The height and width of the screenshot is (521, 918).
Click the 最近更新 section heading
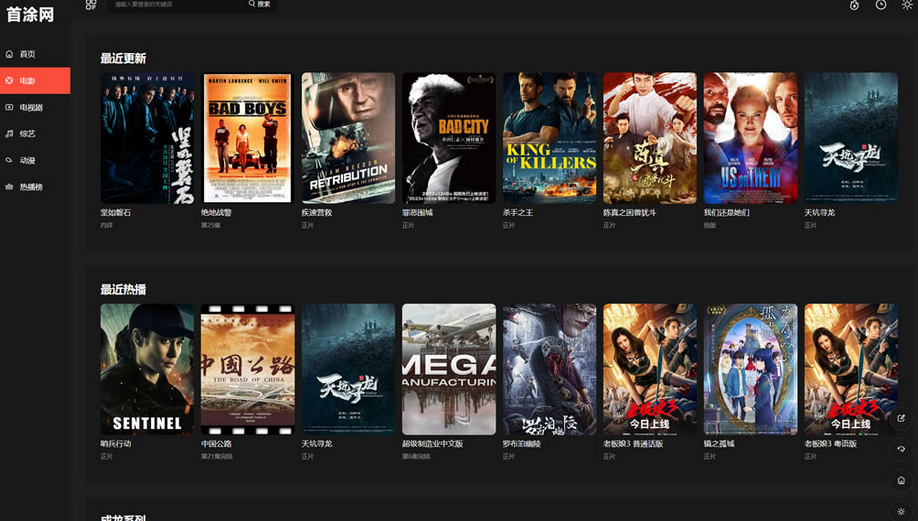click(x=123, y=58)
